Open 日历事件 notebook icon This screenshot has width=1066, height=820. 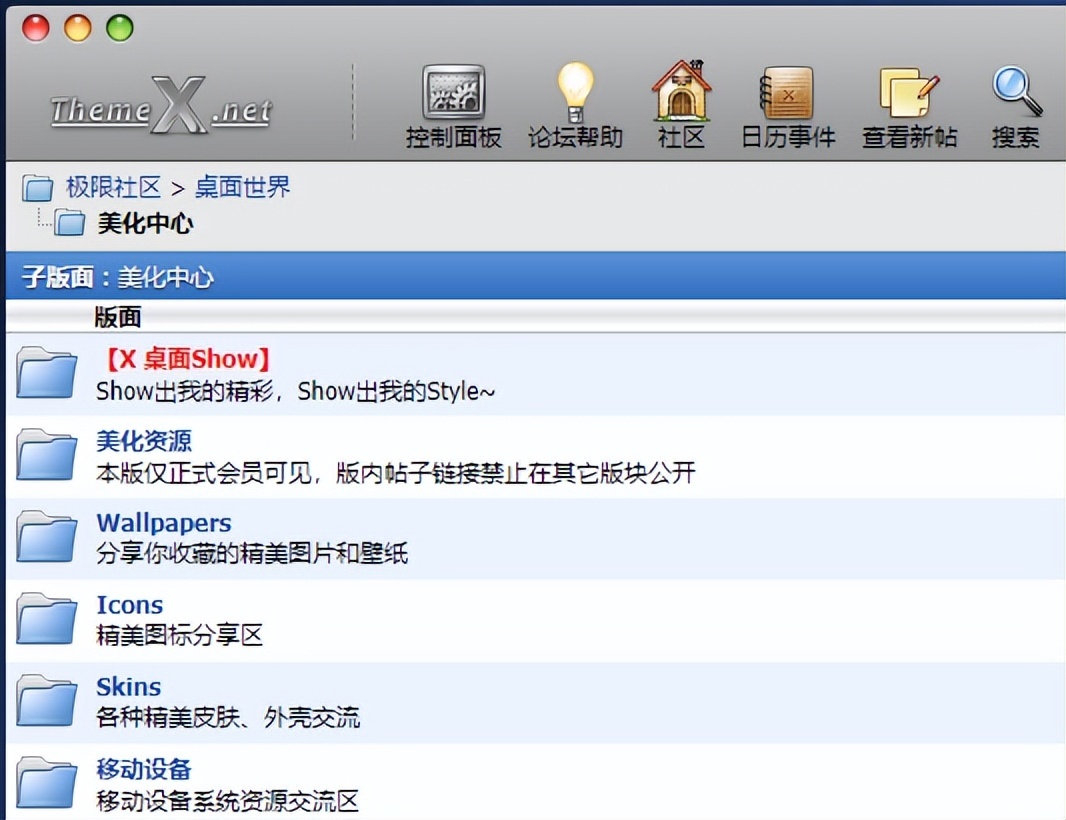[786, 93]
